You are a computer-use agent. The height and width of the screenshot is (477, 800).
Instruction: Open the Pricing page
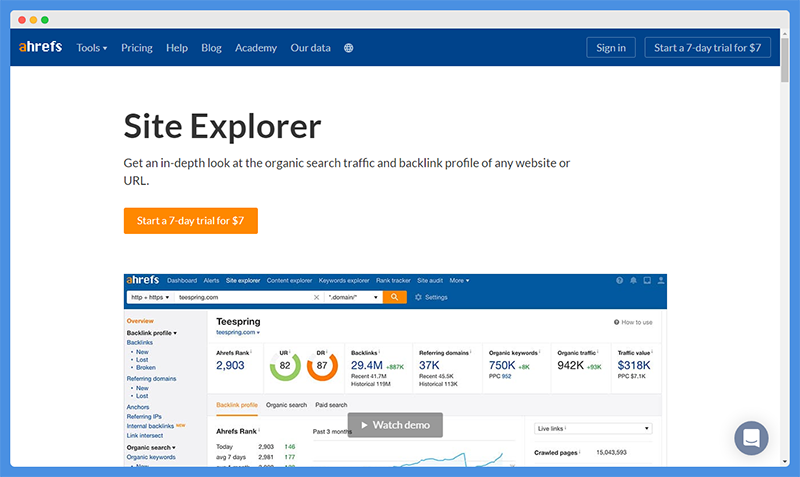pos(137,48)
